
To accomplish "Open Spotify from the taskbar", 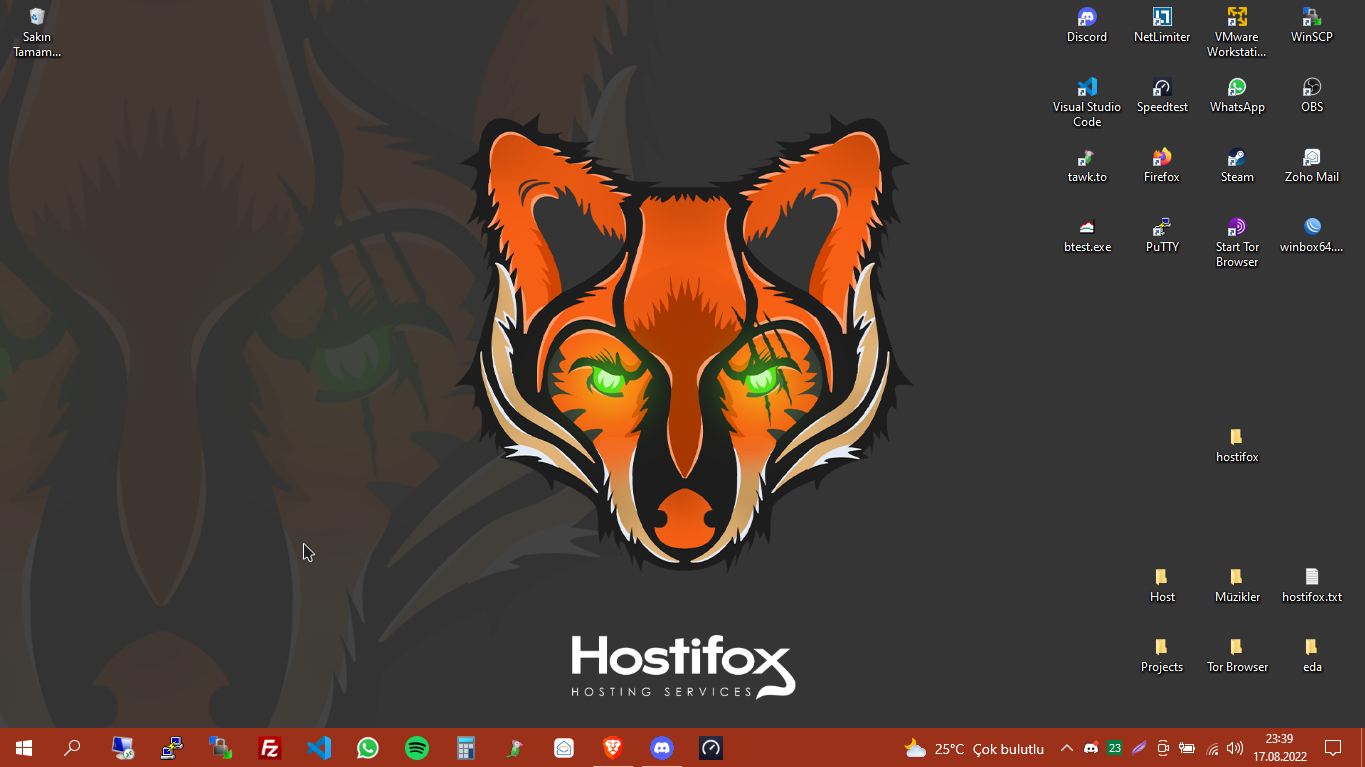I will [417, 748].
